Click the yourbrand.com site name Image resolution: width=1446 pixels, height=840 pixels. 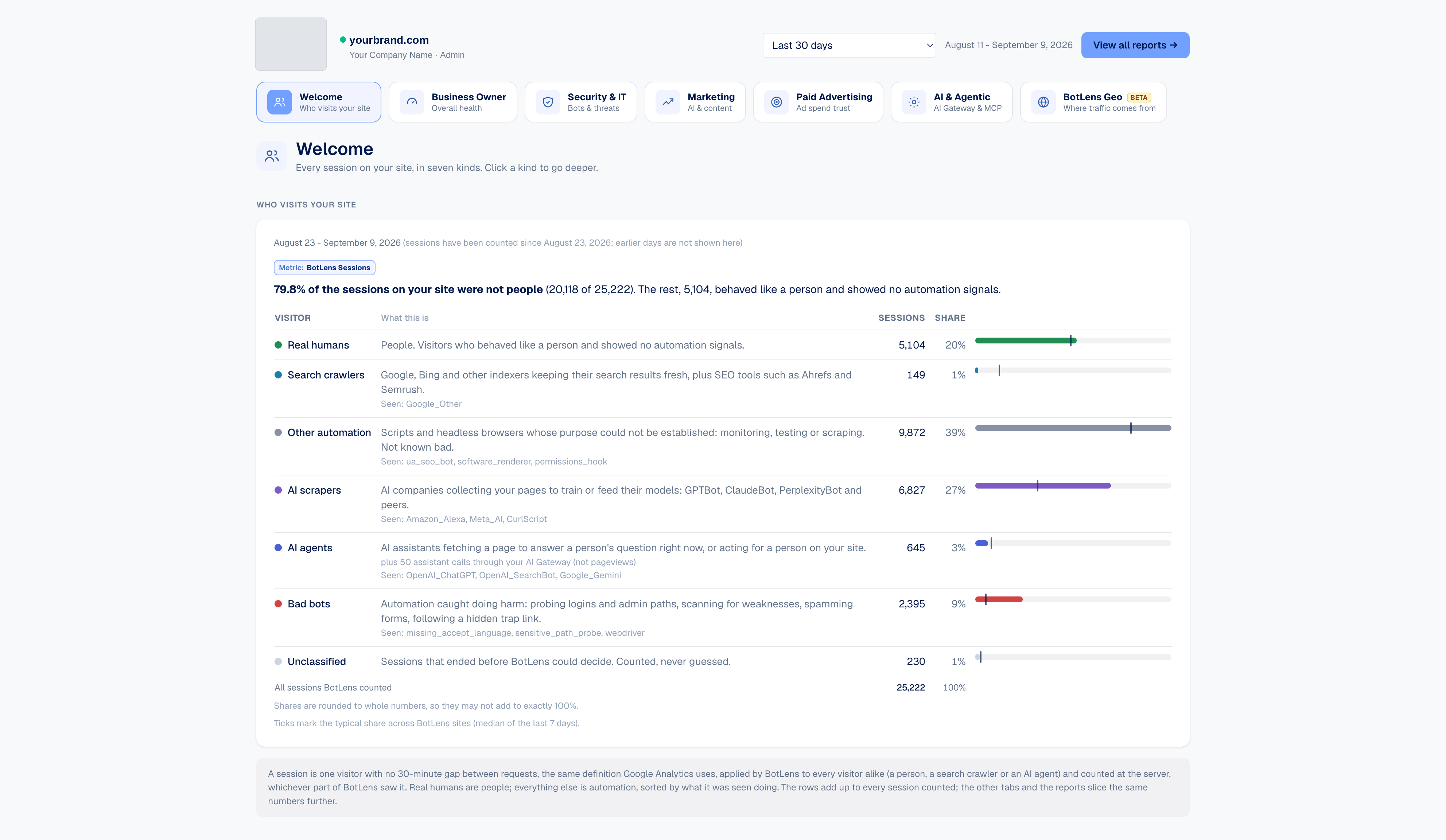389,40
